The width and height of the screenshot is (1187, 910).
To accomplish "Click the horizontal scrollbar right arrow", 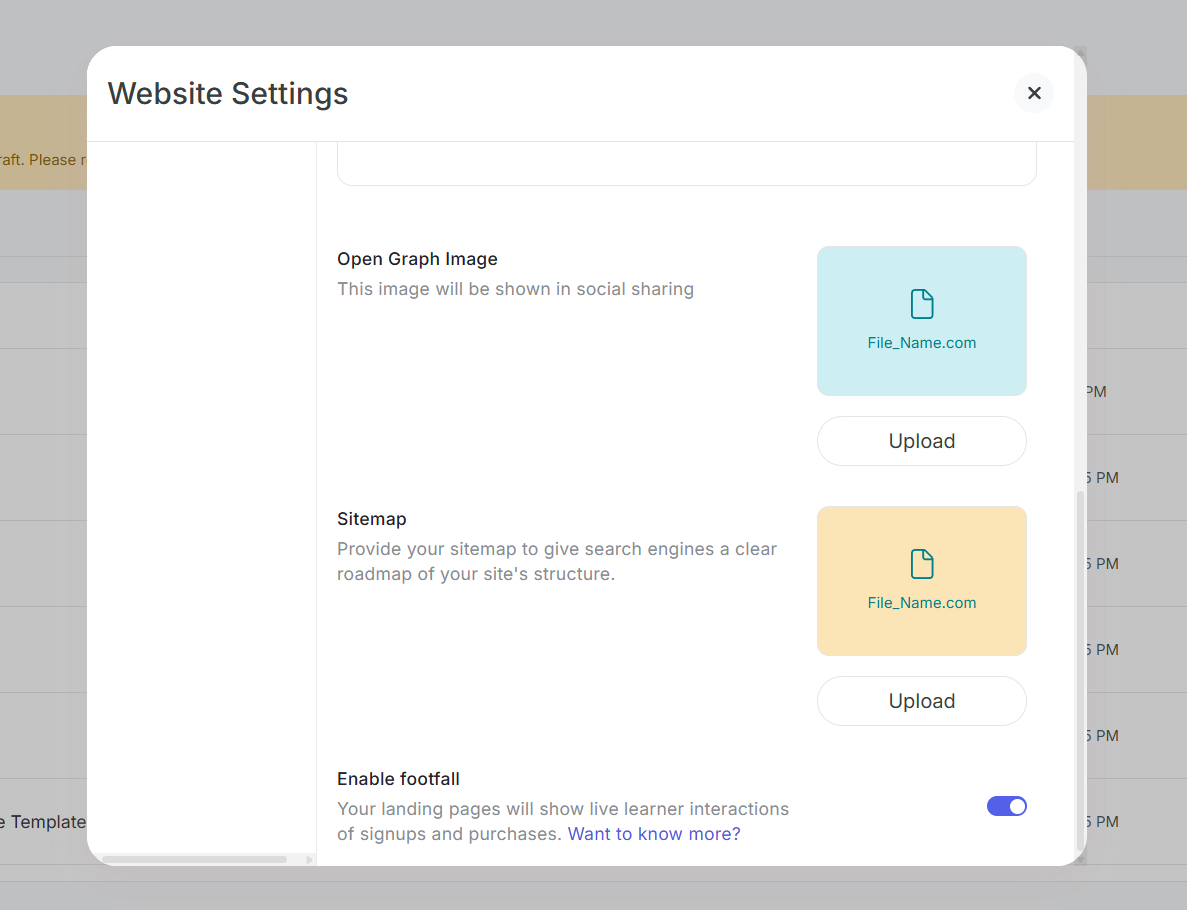I will coord(309,859).
